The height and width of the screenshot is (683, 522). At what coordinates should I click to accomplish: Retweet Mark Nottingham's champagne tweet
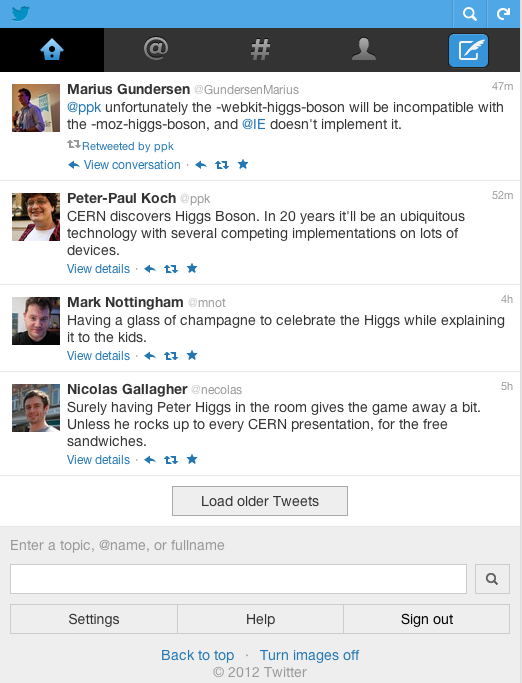point(171,356)
